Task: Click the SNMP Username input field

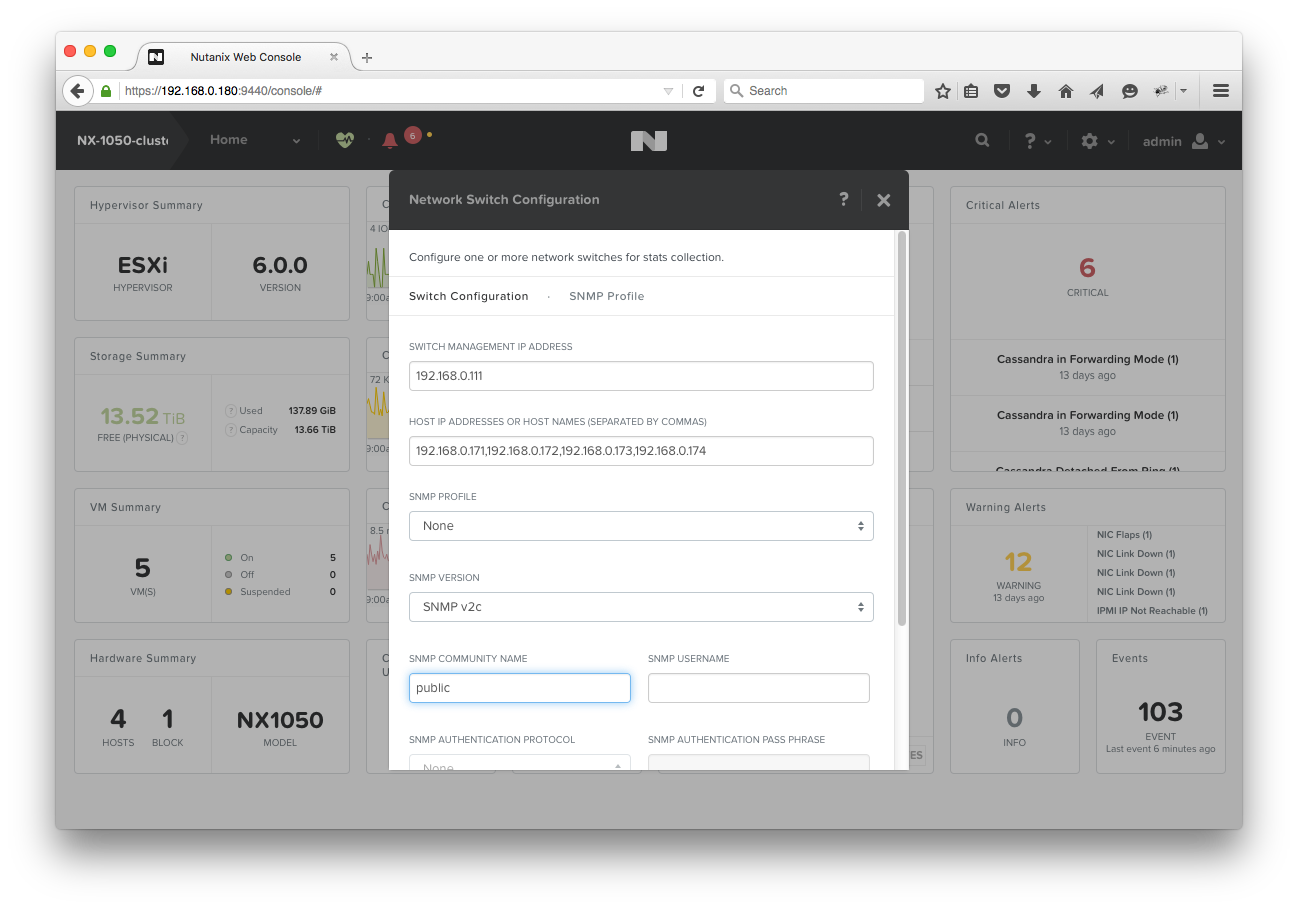Action: click(758, 688)
